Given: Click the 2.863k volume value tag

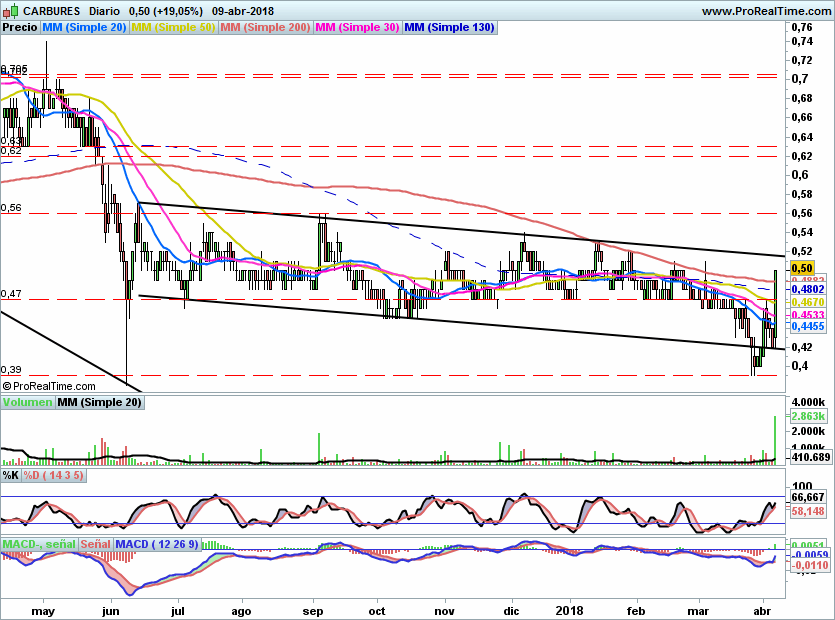Looking at the screenshot, I should pyautogui.click(x=808, y=417).
